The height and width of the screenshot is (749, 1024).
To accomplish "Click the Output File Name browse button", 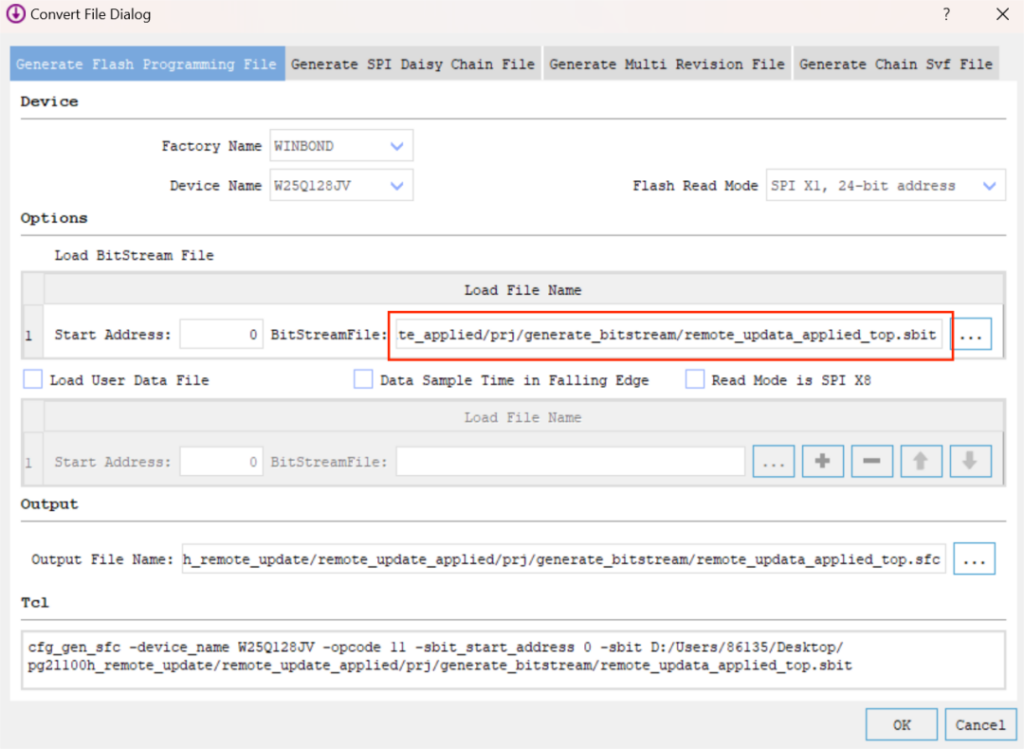I will [x=974, y=560].
